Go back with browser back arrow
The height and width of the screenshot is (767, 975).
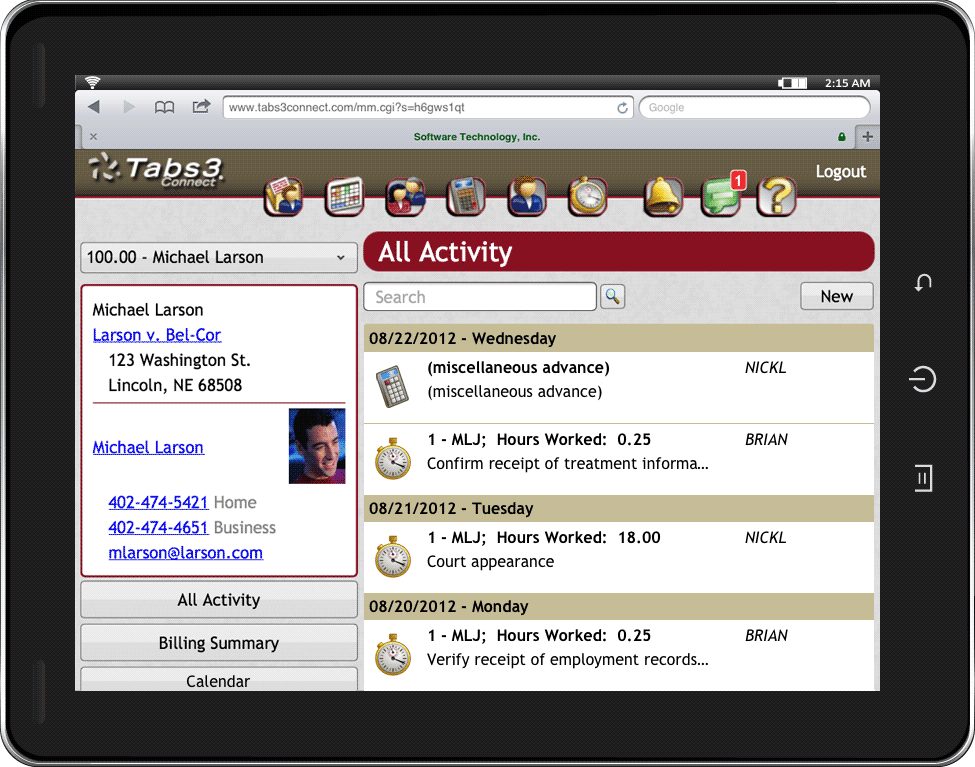[x=95, y=107]
